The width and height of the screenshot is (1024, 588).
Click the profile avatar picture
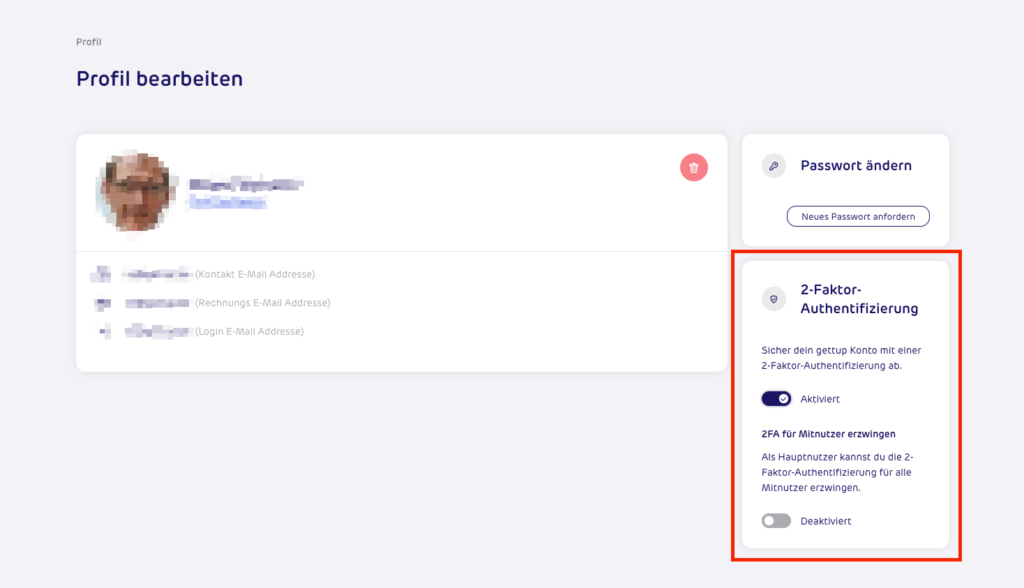tap(136, 191)
